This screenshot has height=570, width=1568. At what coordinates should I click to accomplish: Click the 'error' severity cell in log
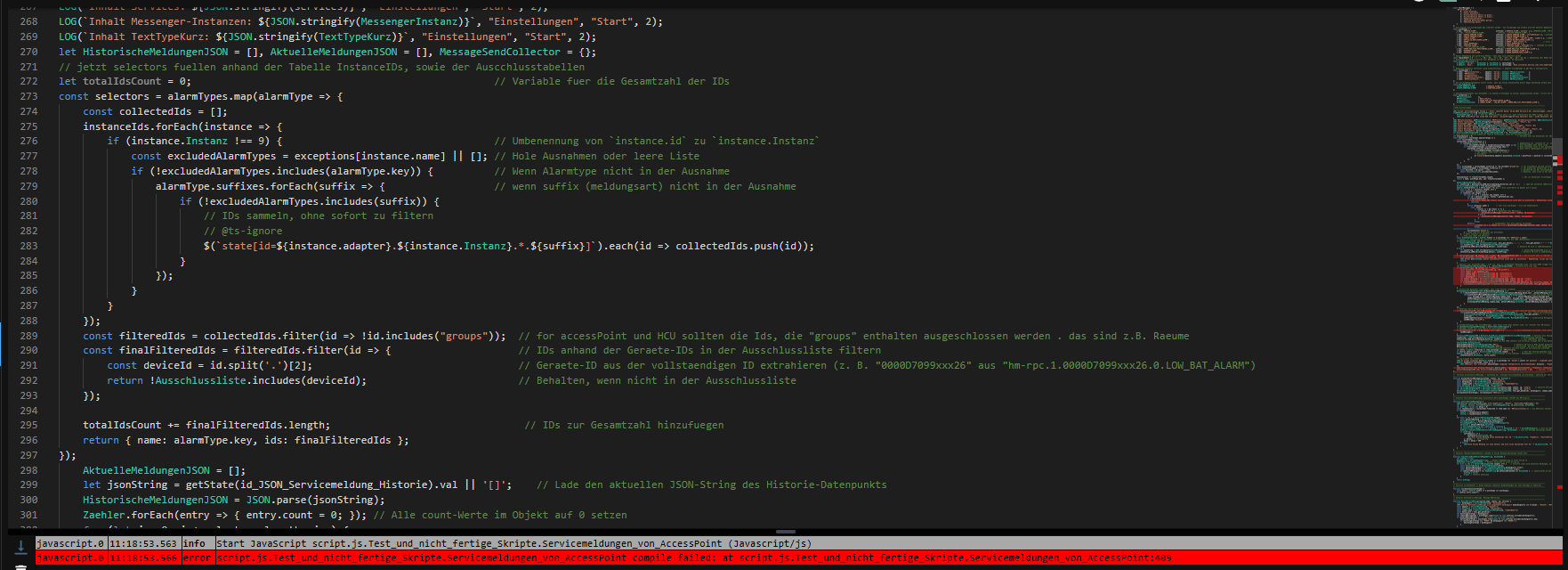tap(198, 558)
